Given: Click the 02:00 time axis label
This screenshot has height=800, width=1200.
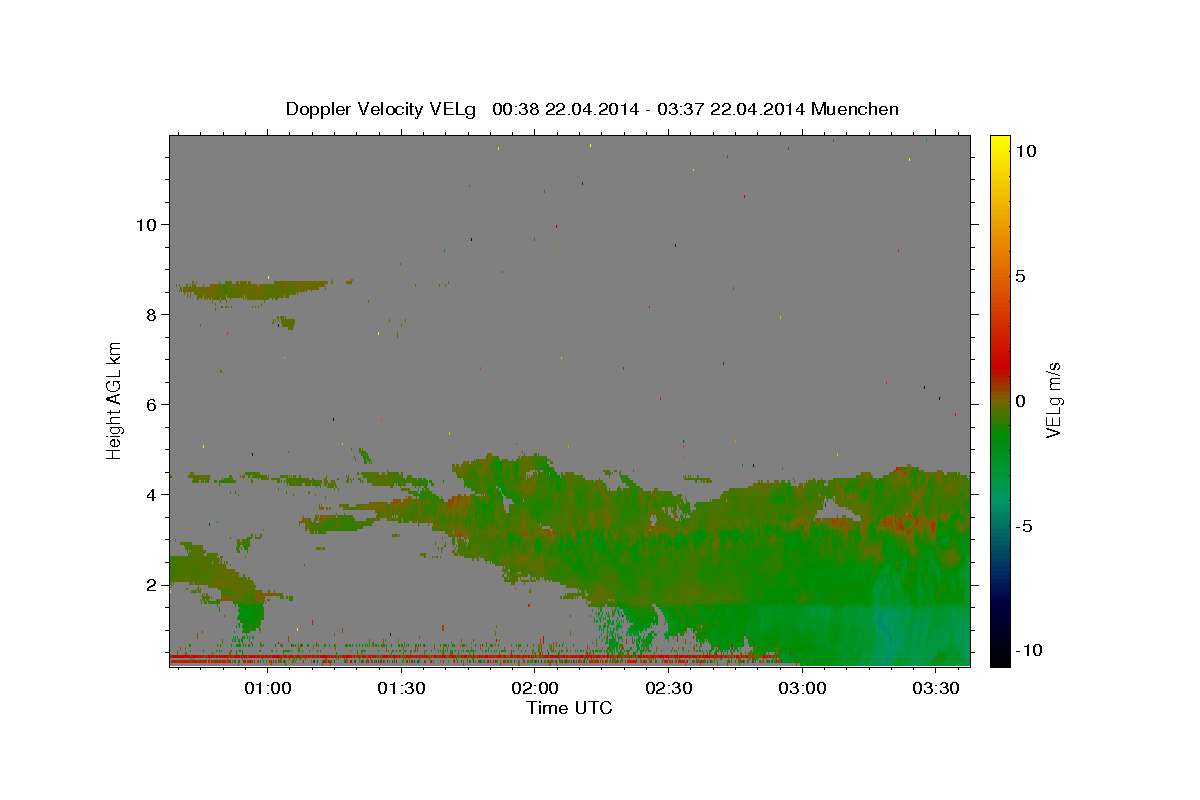Looking at the screenshot, I should point(535,688).
